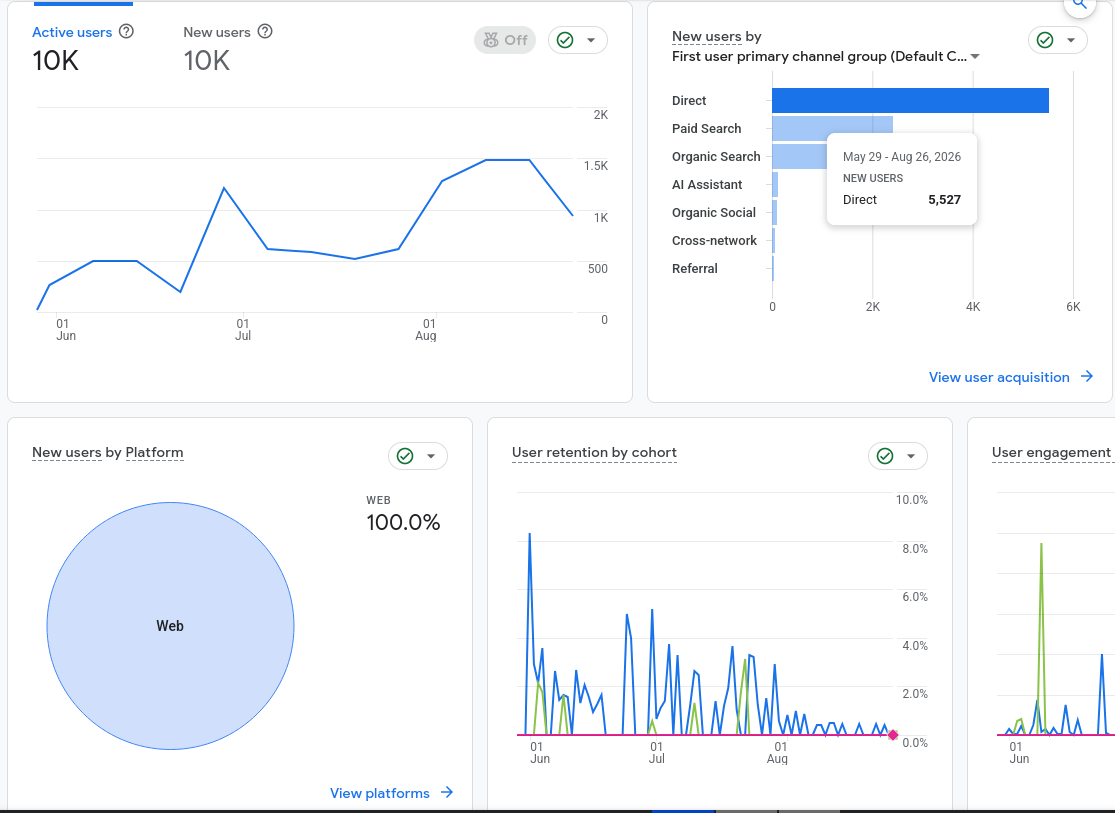Click the green check icon in Platform card
The image size is (1115, 813).
405,457
